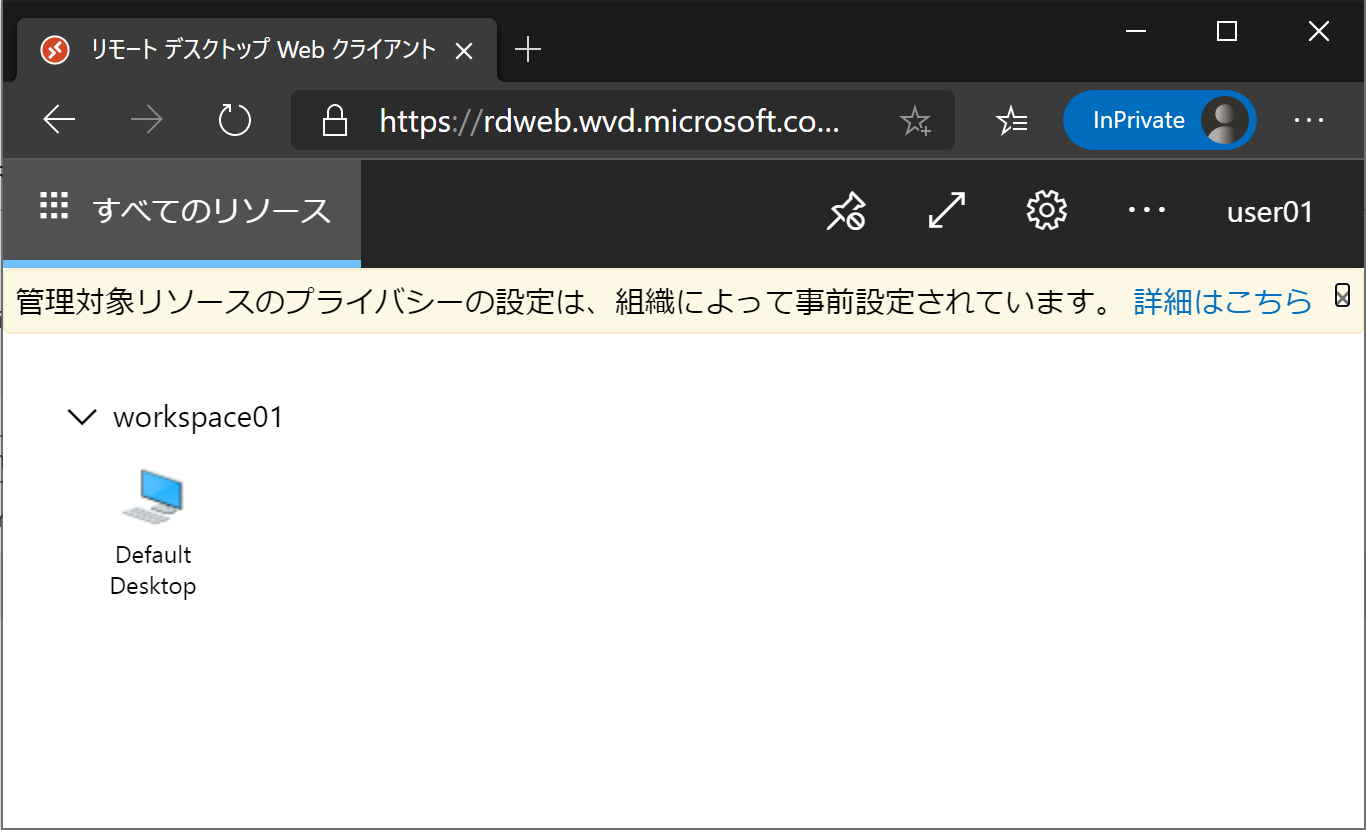Collapse the workspace01 group

82,417
